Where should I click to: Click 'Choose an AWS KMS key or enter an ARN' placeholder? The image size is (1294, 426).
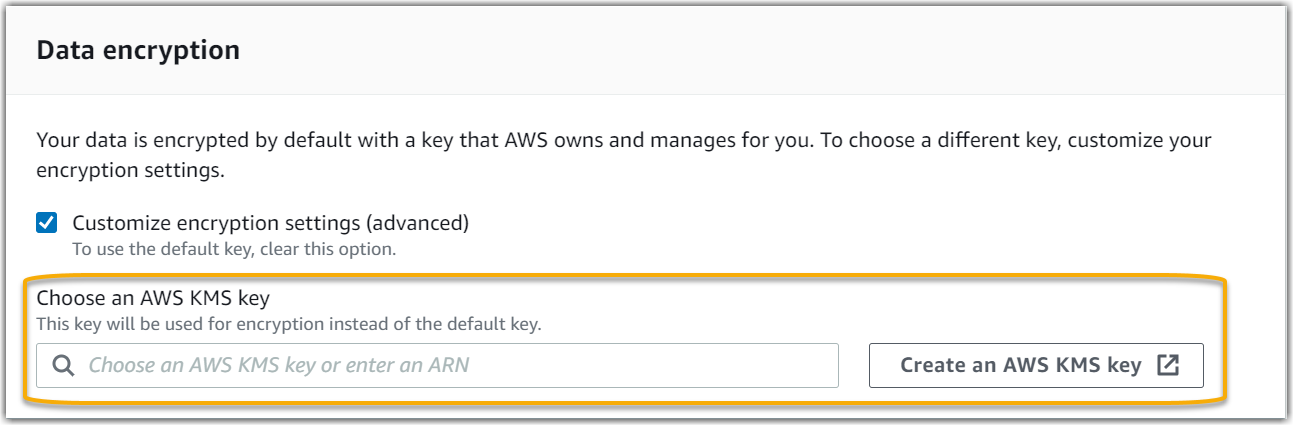pos(279,366)
